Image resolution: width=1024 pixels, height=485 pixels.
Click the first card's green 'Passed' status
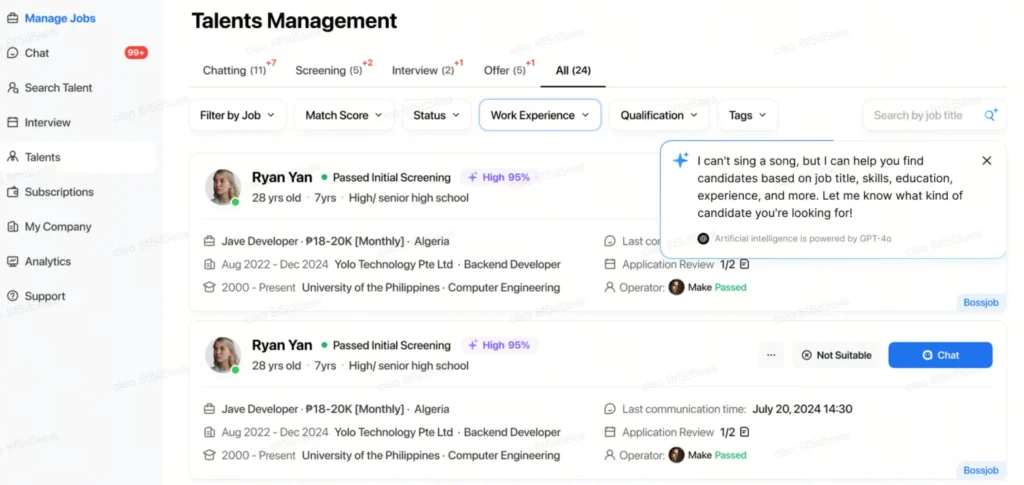click(x=731, y=287)
